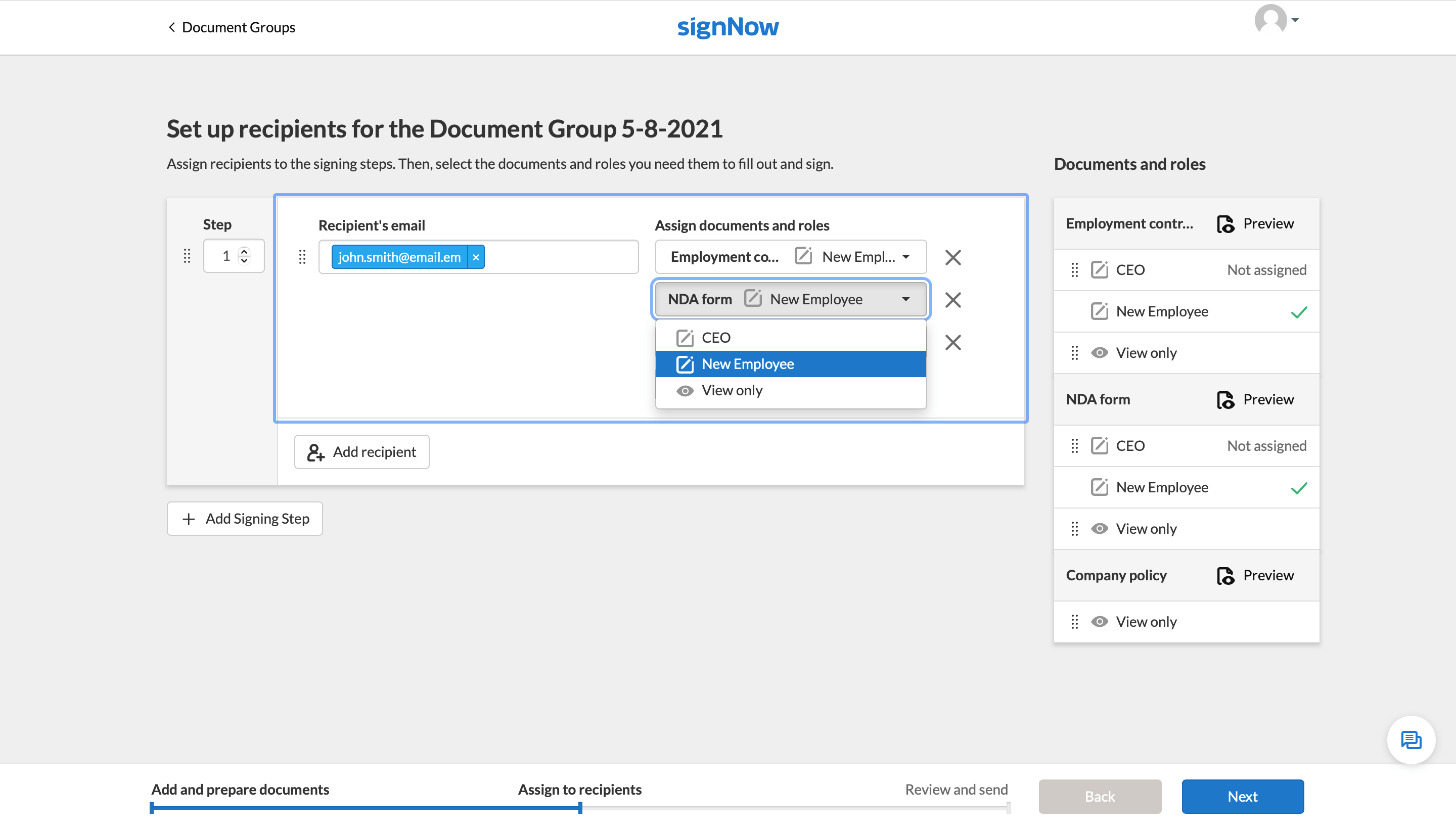Select View only under Company policy
Image resolution: width=1456 pixels, height=829 pixels.
(1146, 622)
